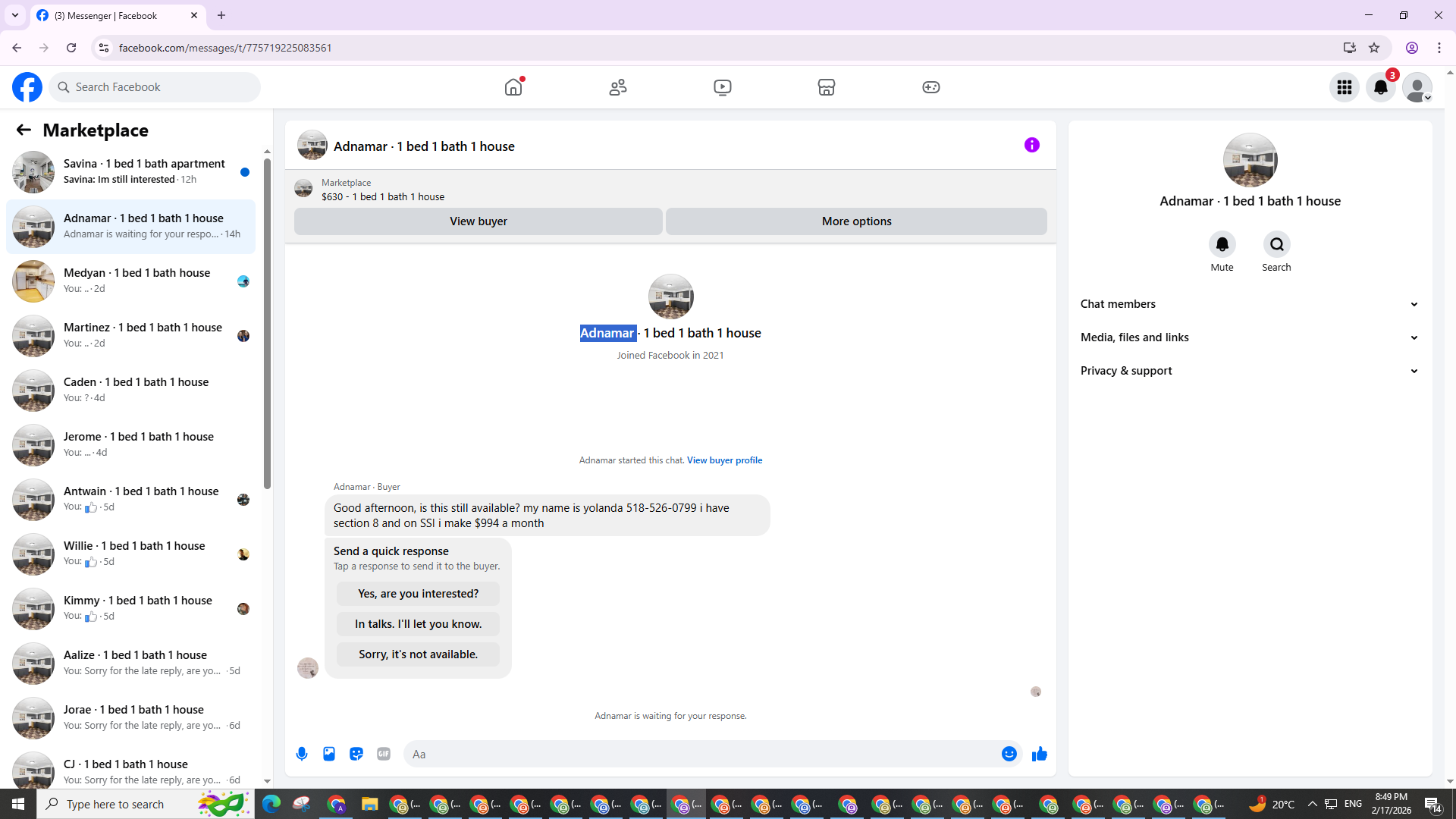Go to Marketplace tab in top navigation

826,87
